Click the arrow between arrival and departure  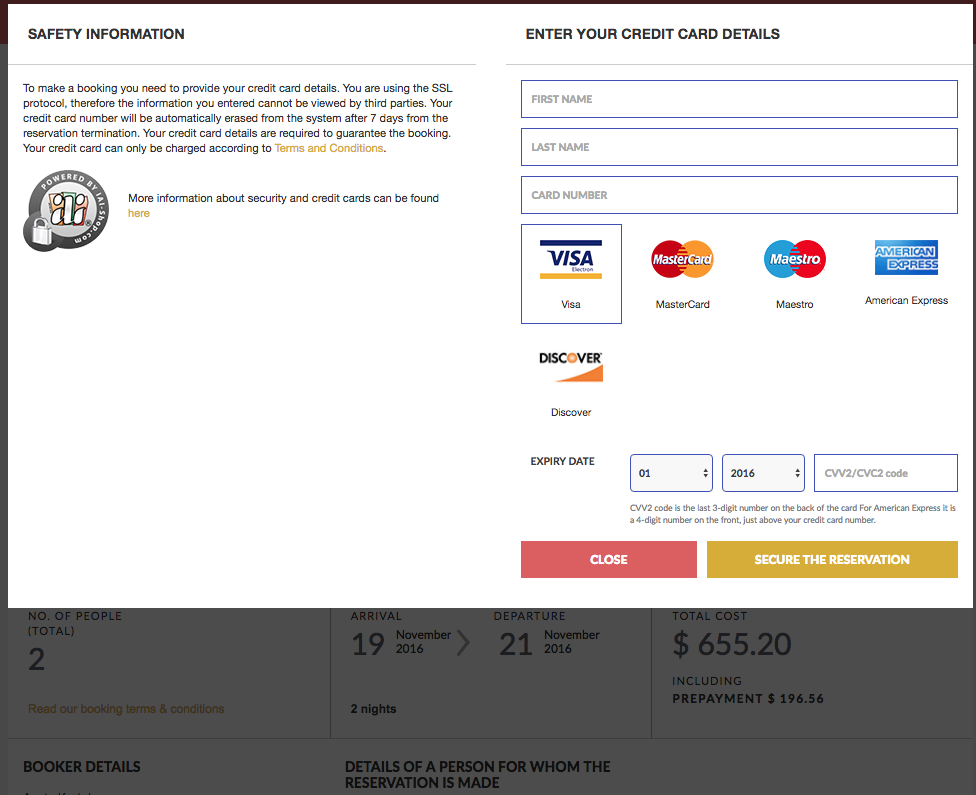(463, 642)
